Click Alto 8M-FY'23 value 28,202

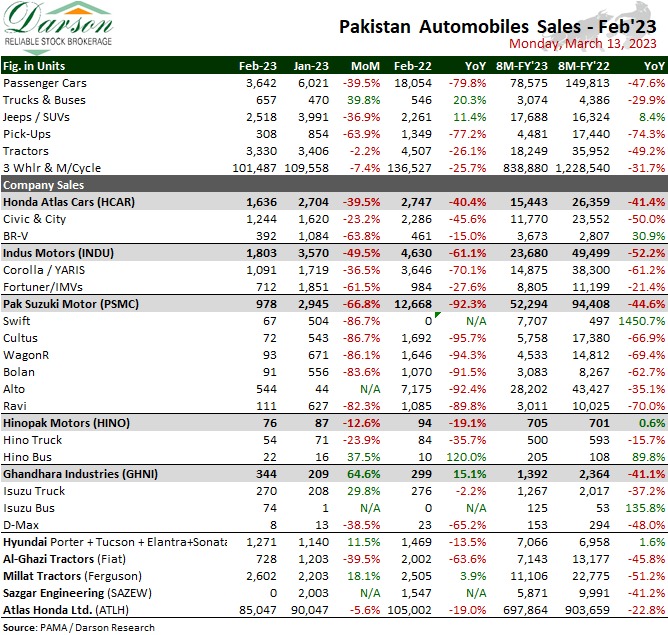coord(529,389)
